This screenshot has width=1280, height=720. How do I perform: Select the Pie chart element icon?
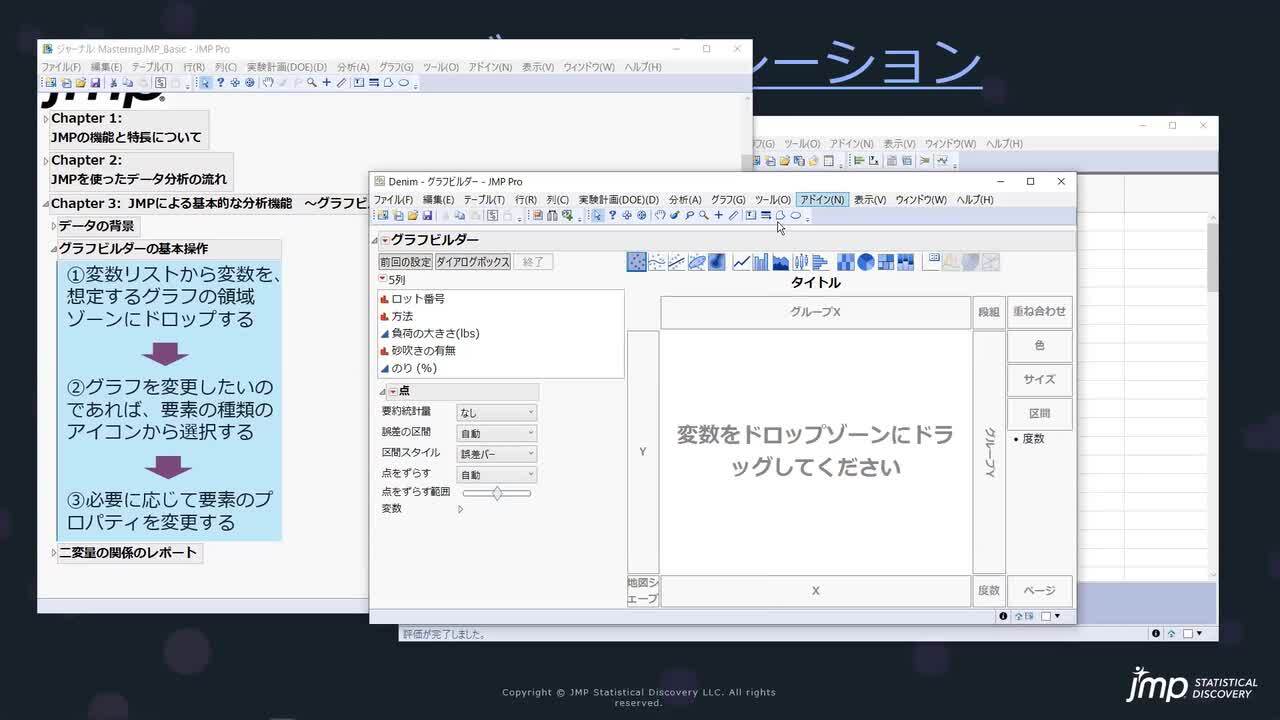click(866, 262)
